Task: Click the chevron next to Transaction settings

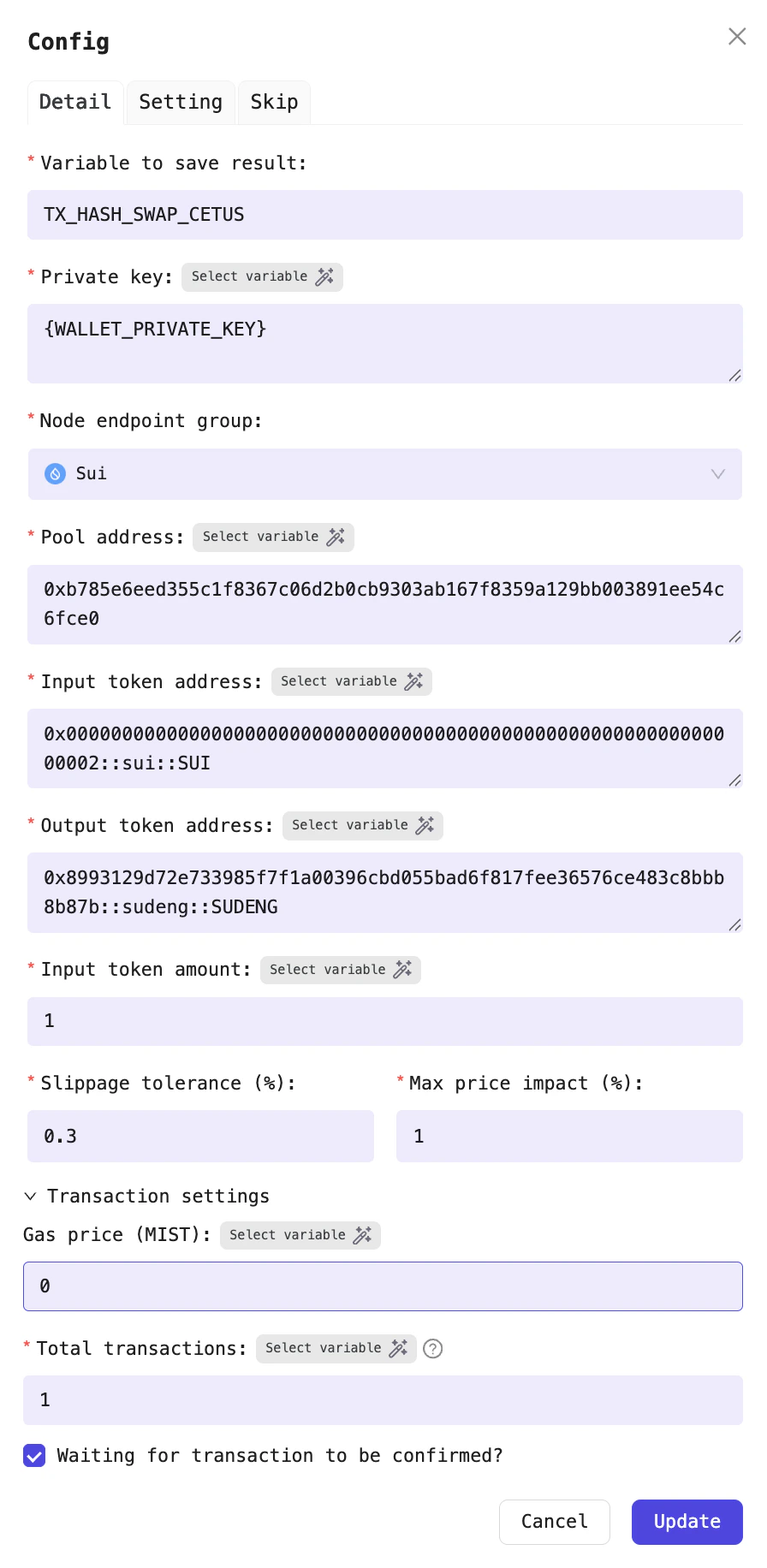Action: (x=31, y=1196)
